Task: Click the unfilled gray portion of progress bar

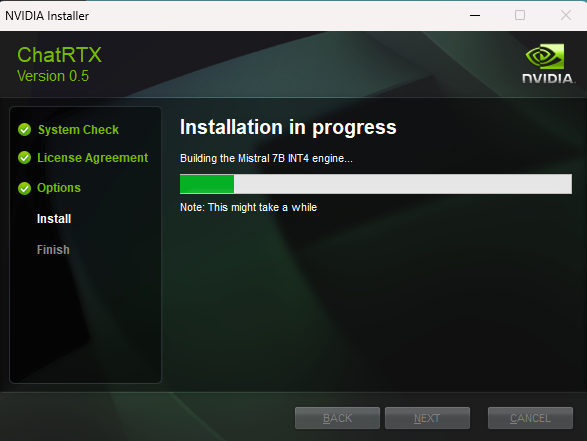Action: 403,184
